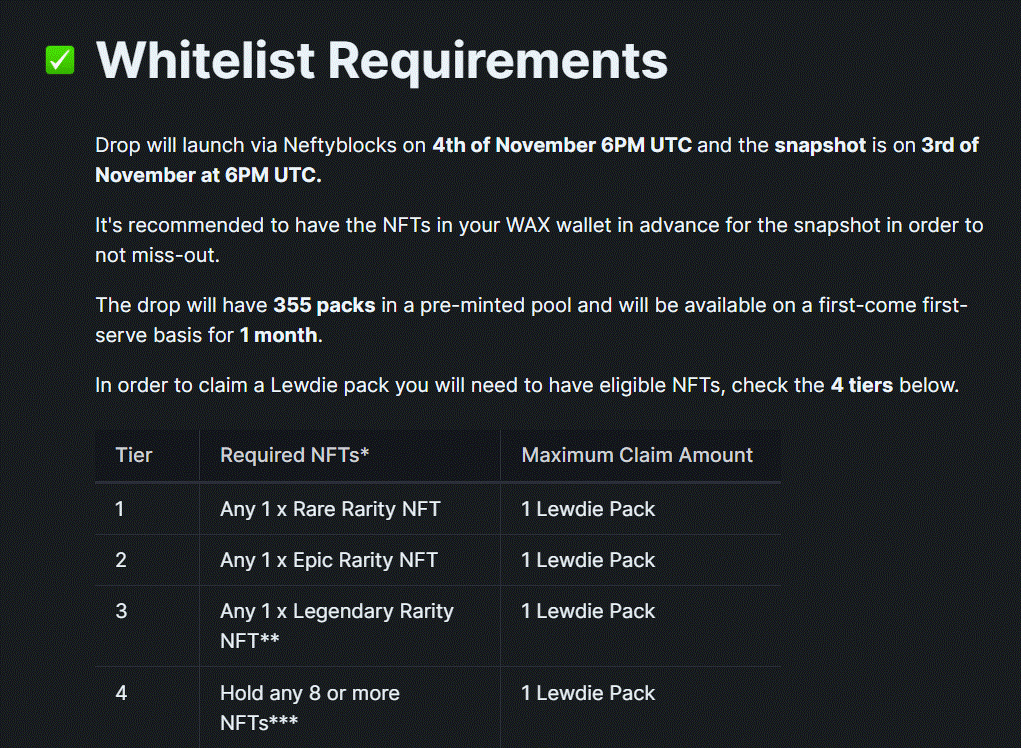Image resolution: width=1021 pixels, height=748 pixels.
Task: Click '1 Lewdie Pack' in tier 4 row
Action: (x=588, y=693)
